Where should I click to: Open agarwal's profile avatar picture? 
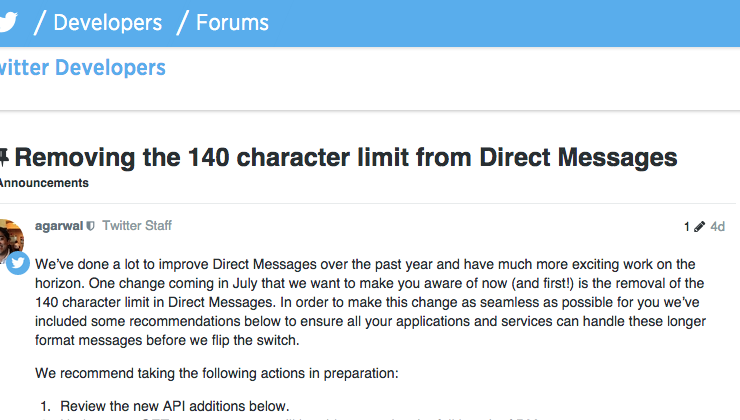coord(10,238)
